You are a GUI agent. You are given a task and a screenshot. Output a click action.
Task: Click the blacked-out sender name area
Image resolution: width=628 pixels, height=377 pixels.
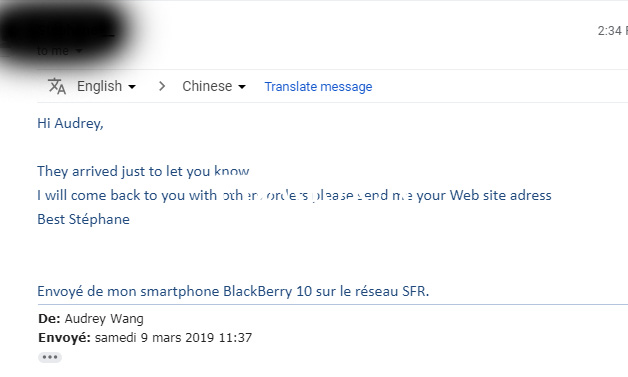click(x=64, y=32)
